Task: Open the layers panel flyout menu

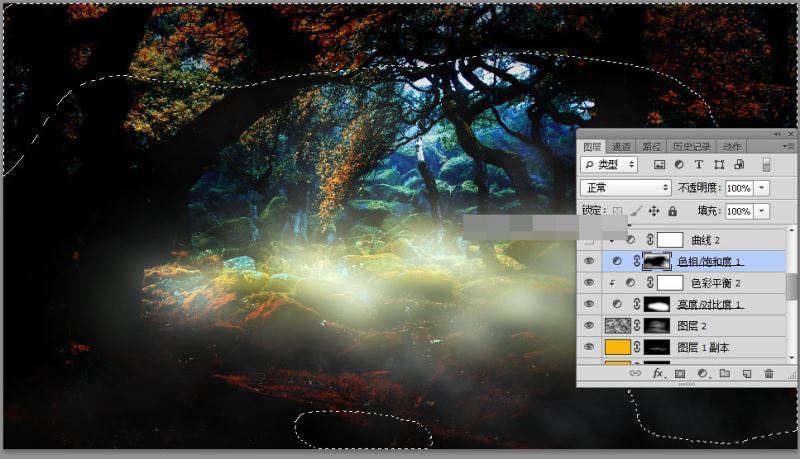Action: (x=787, y=146)
